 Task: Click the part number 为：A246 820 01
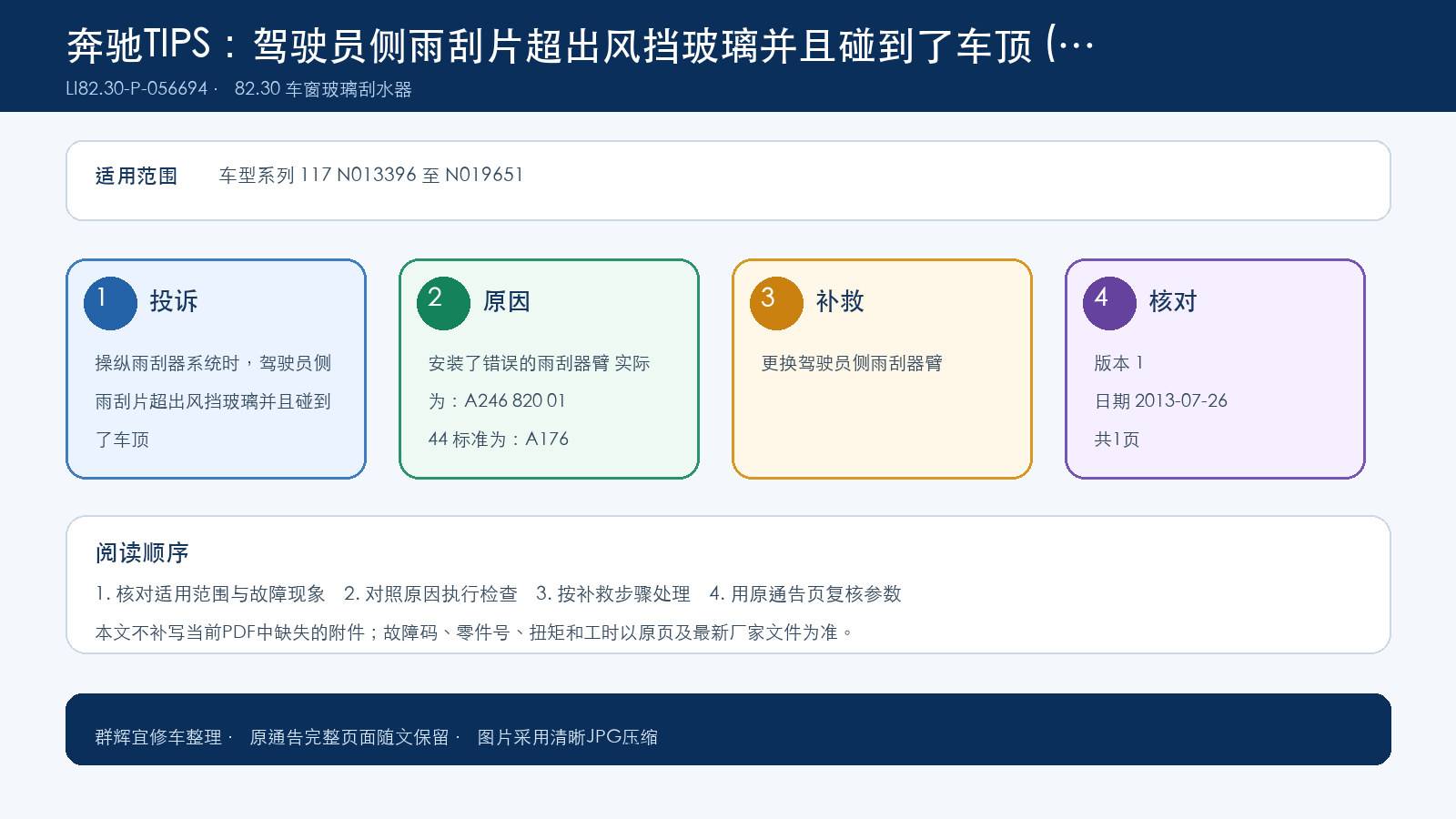(497, 401)
